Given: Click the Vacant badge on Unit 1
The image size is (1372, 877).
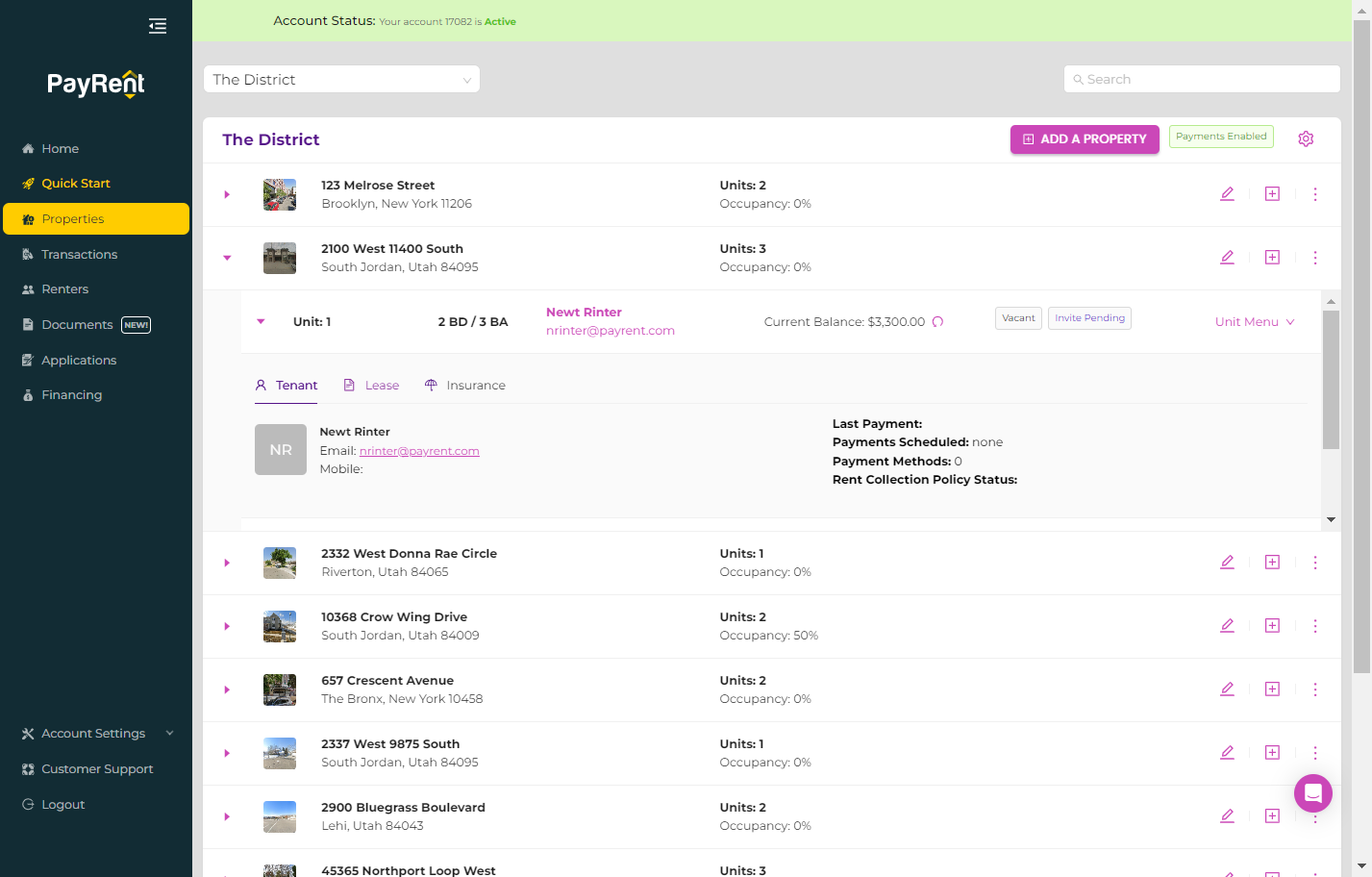Looking at the screenshot, I should (x=1018, y=318).
